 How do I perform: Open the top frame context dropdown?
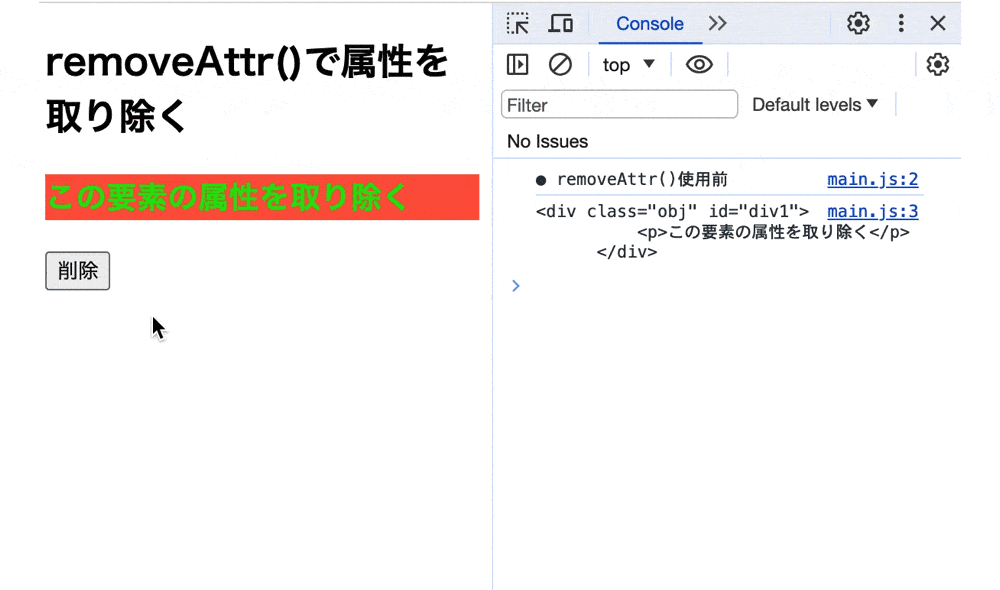click(x=627, y=64)
